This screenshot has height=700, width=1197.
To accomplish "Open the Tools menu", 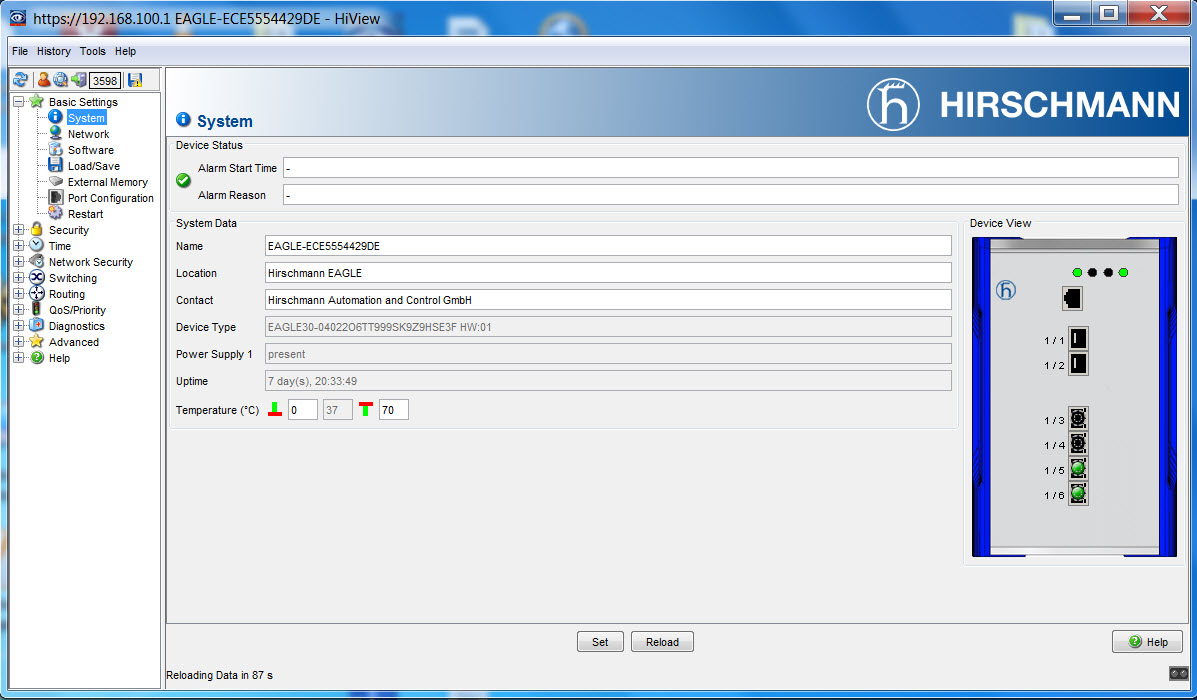I will [92, 51].
